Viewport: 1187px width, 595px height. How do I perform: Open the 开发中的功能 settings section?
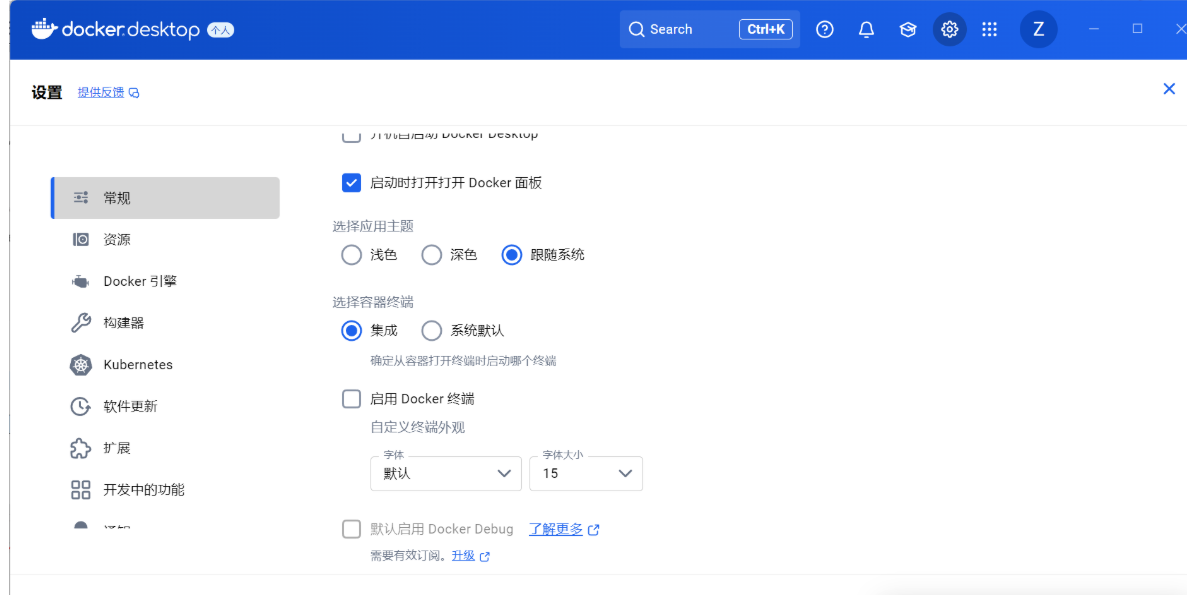click(165, 490)
